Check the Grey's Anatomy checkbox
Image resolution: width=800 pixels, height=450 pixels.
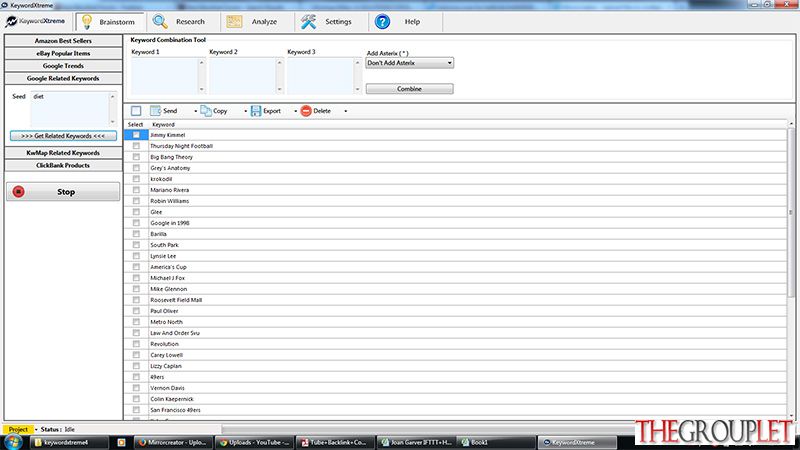point(136,168)
